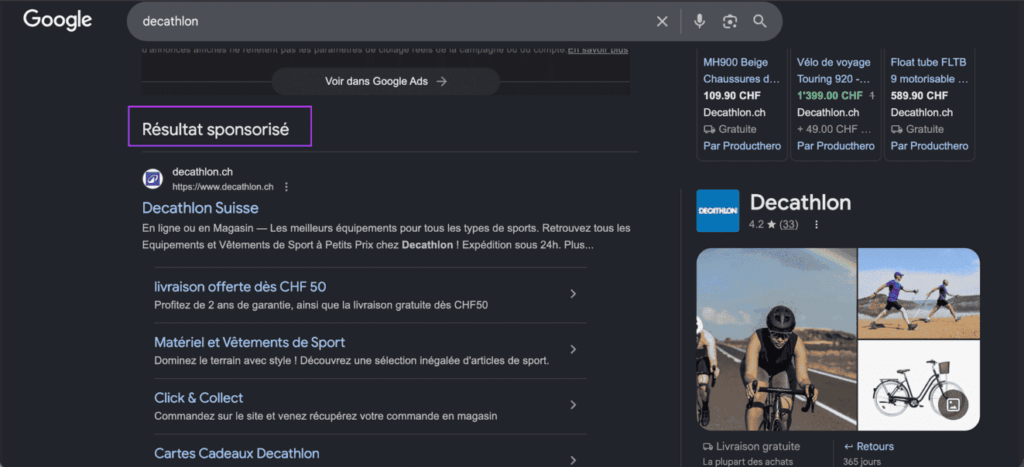Click the 589.90 CHF price
The width and height of the screenshot is (1024, 467).
tap(919, 95)
